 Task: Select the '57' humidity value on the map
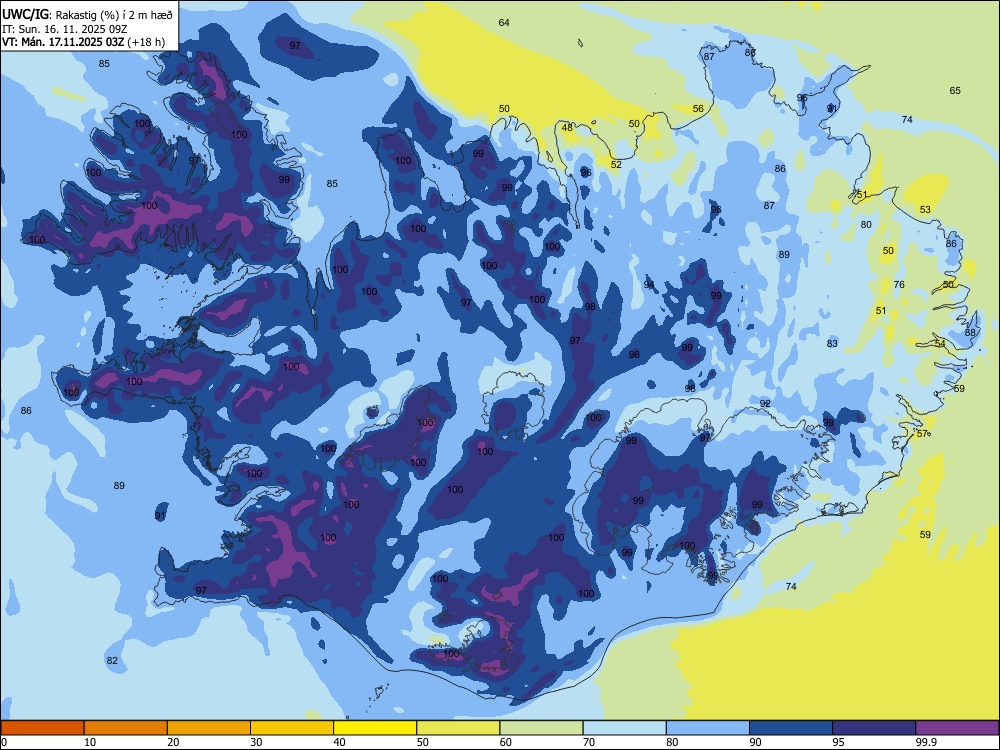pos(922,434)
